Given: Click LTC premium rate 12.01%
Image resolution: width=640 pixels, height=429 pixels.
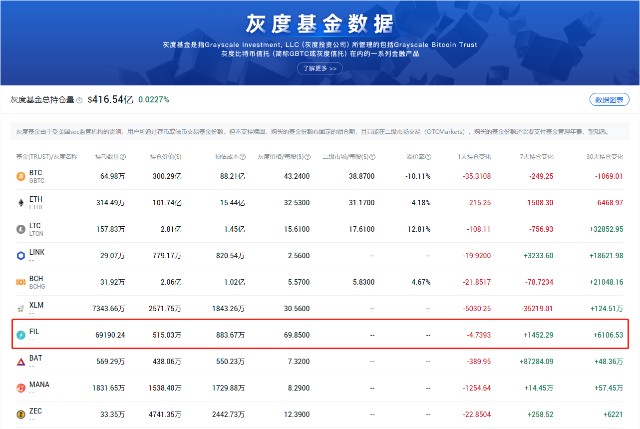Looking at the screenshot, I should pos(419,229).
